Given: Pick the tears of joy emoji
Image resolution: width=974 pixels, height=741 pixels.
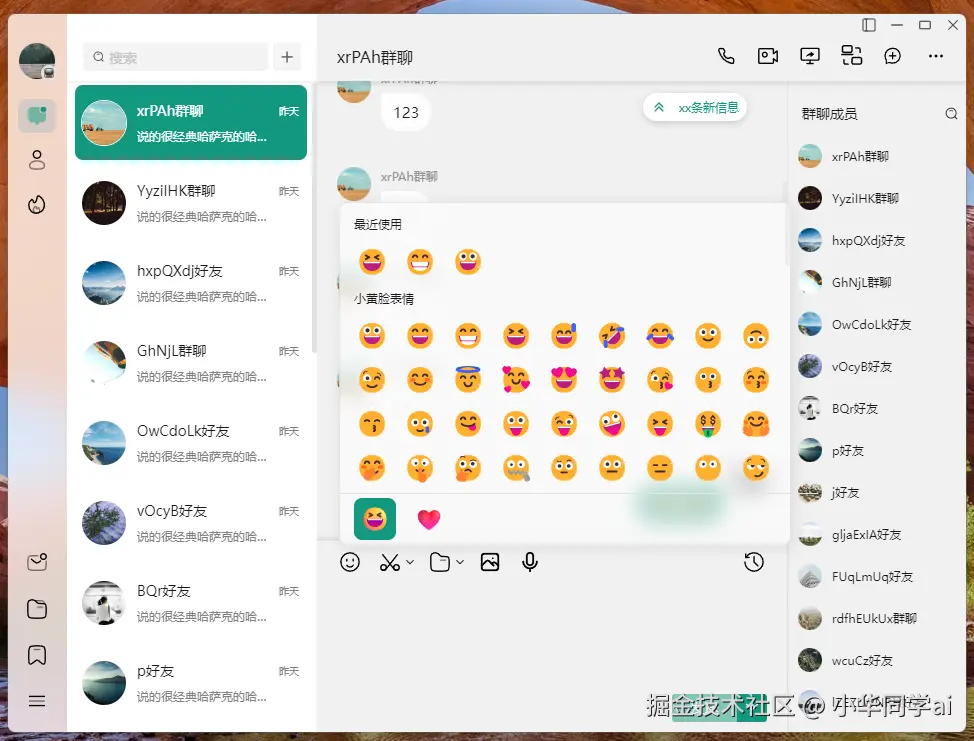Looking at the screenshot, I should 660,335.
